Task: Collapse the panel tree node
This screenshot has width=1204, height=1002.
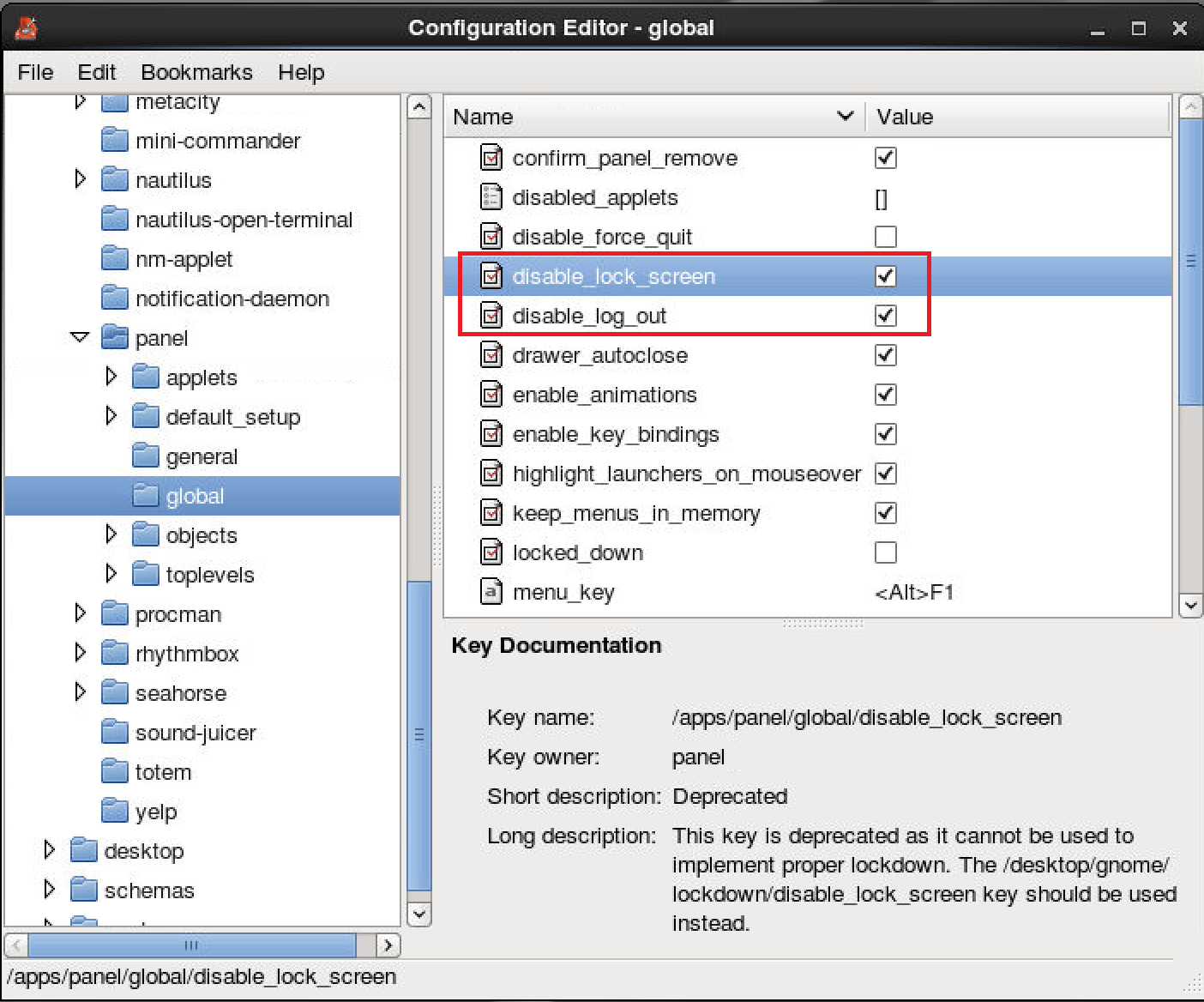Action: coord(80,337)
